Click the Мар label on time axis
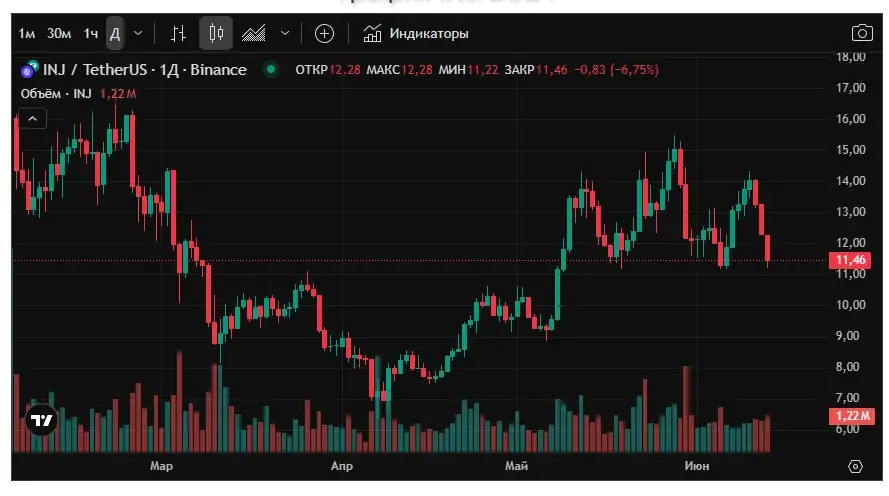Viewport: 889px width, 496px height. (x=162, y=466)
